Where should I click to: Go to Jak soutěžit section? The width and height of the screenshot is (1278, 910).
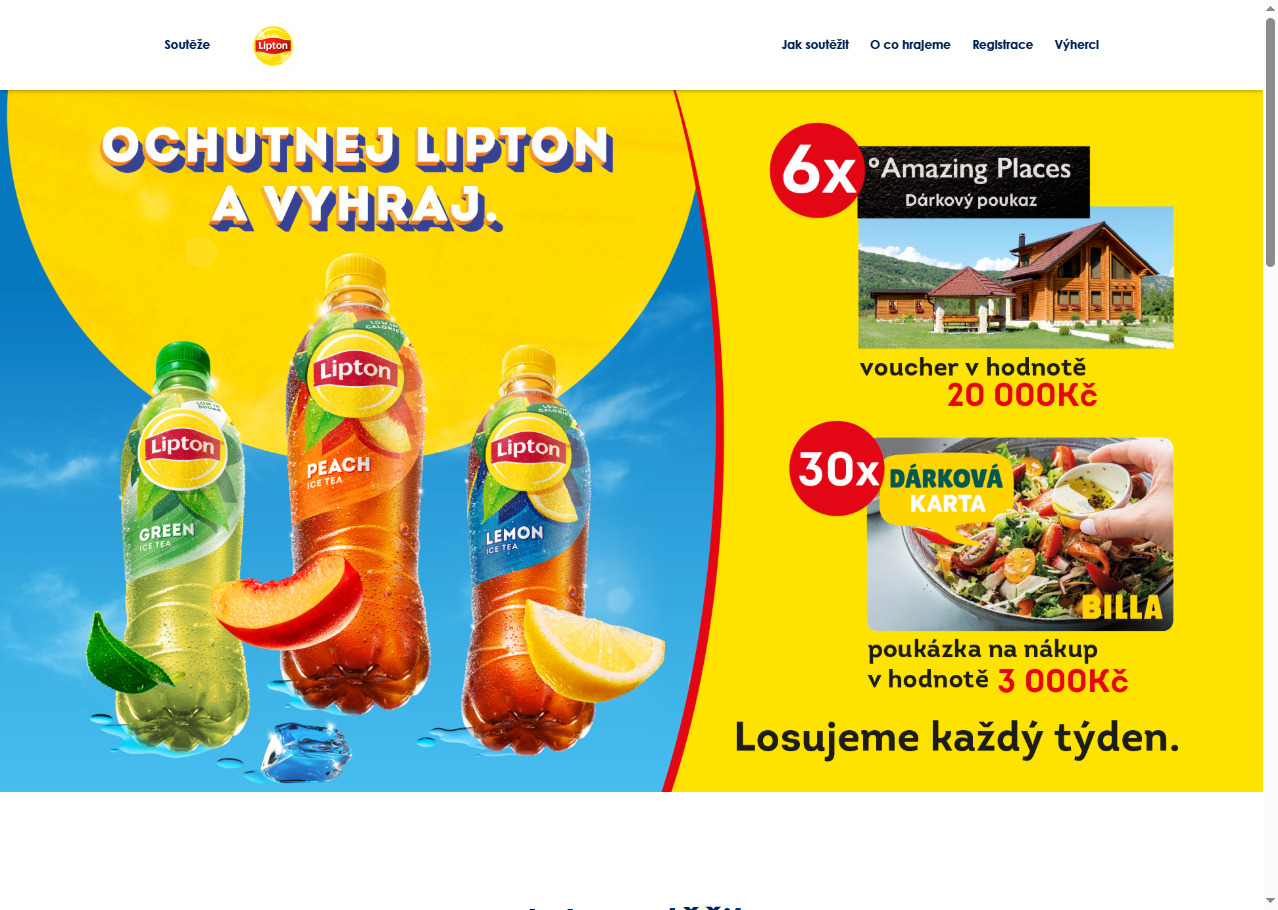point(815,45)
